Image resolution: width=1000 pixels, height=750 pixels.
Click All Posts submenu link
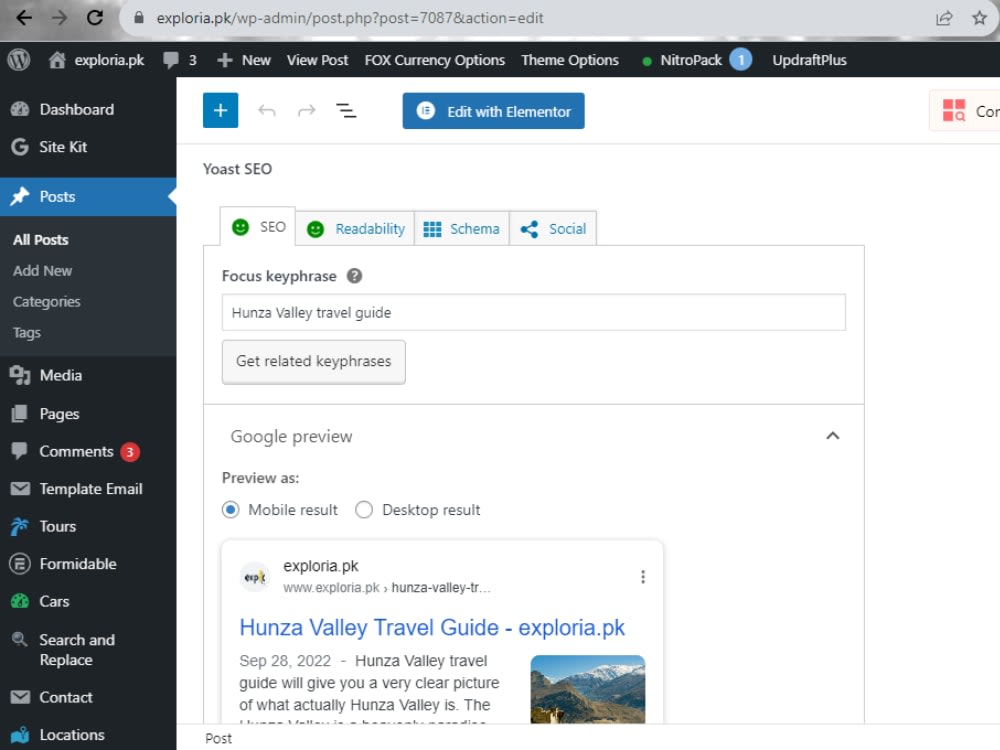pos(41,240)
